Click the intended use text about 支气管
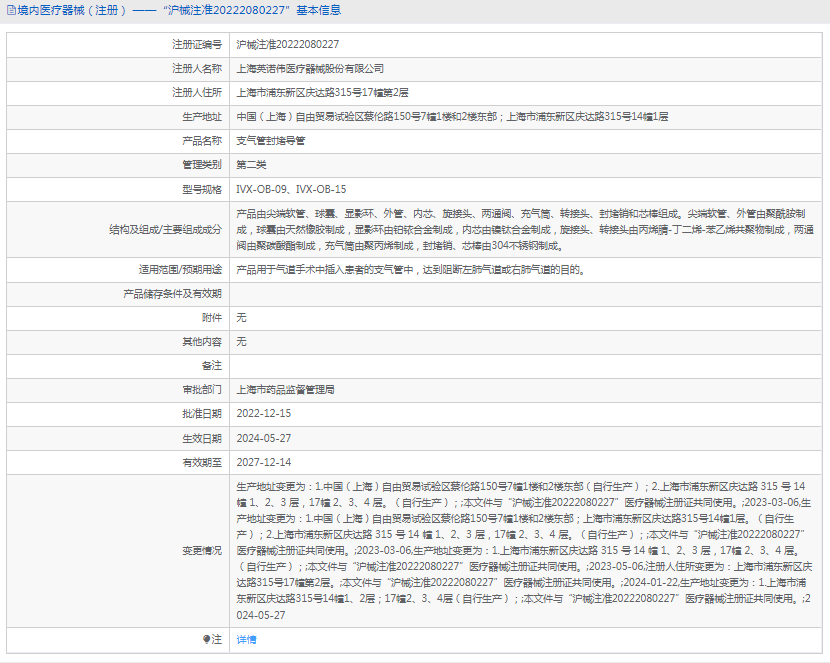Image resolution: width=830 pixels, height=663 pixels. (411, 270)
